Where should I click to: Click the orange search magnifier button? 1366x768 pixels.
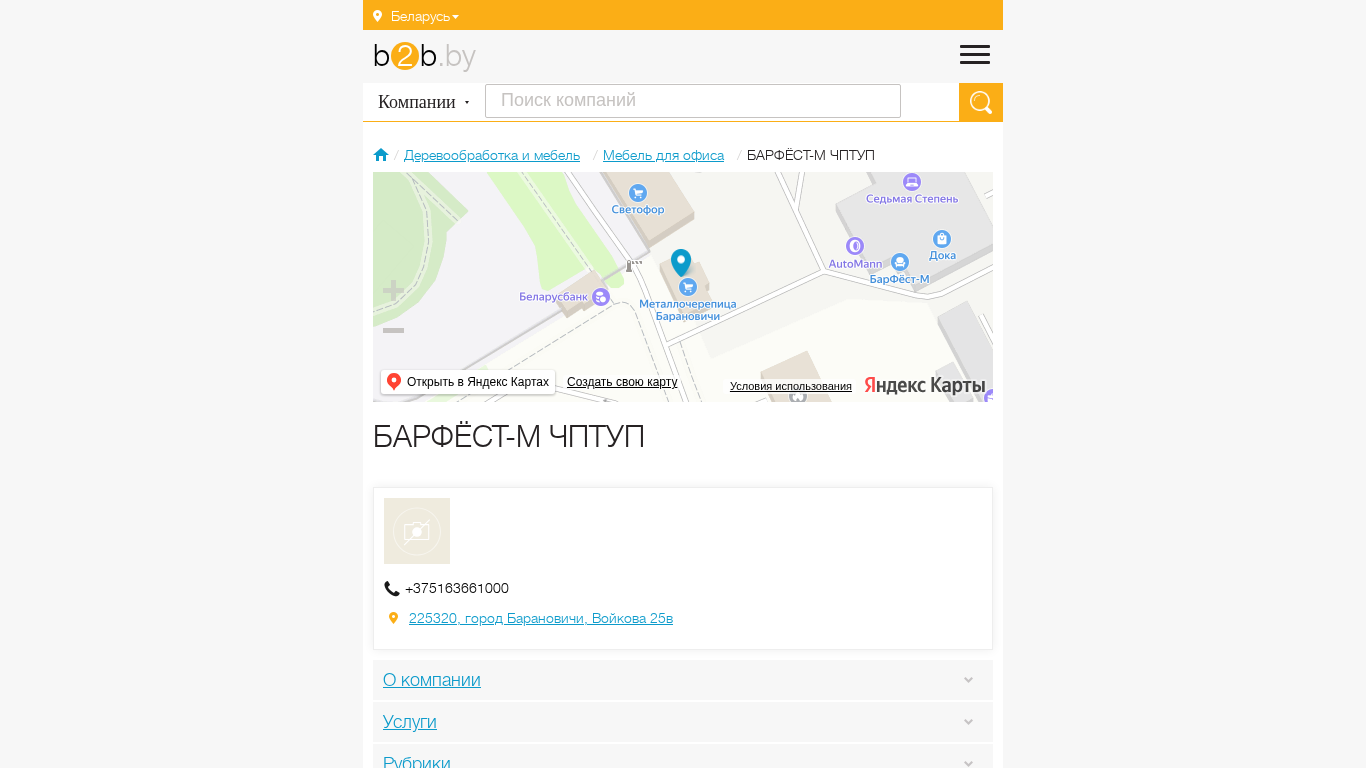981,102
